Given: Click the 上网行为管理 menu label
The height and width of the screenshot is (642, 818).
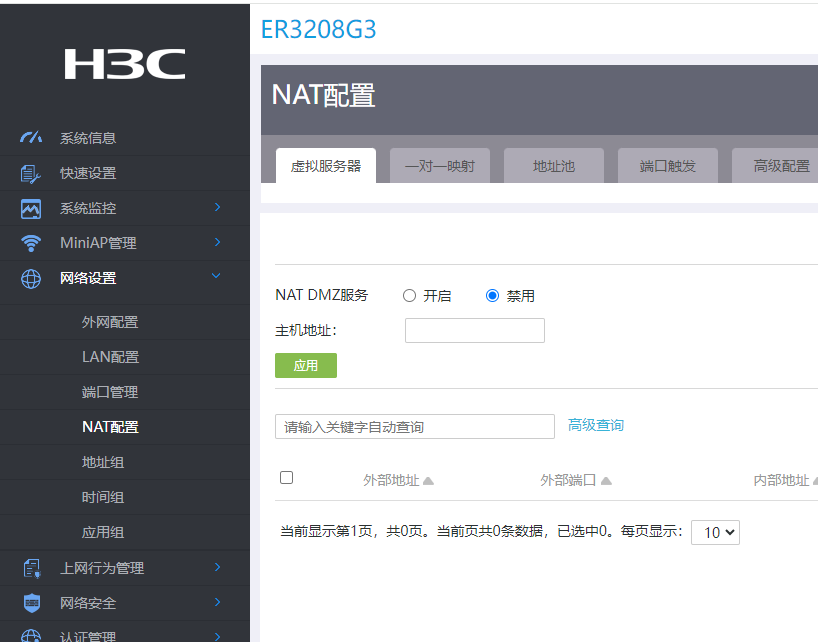Looking at the screenshot, I should (x=102, y=568).
